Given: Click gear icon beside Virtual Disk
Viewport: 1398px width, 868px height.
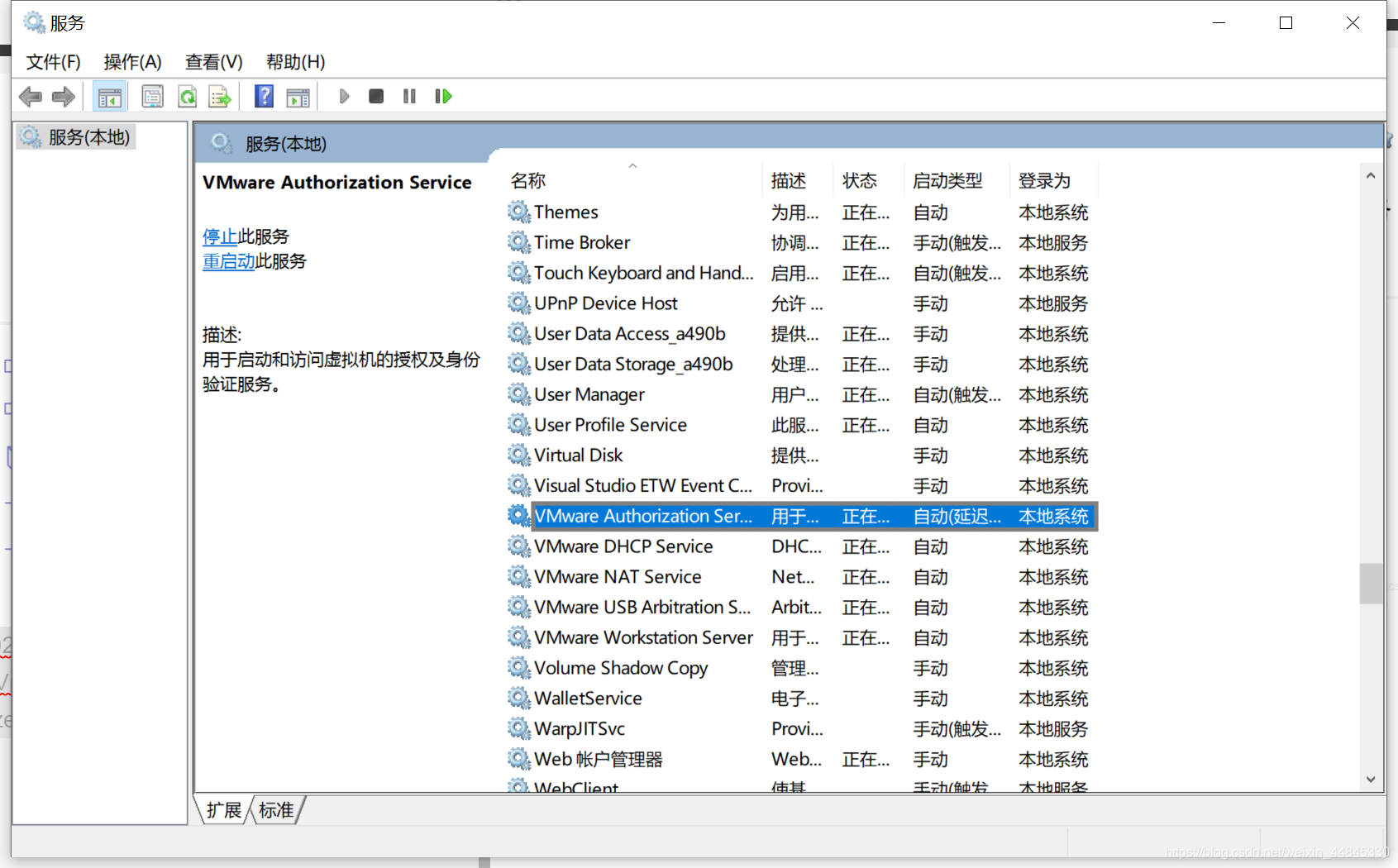Looking at the screenshot, I should pos(519,455).
